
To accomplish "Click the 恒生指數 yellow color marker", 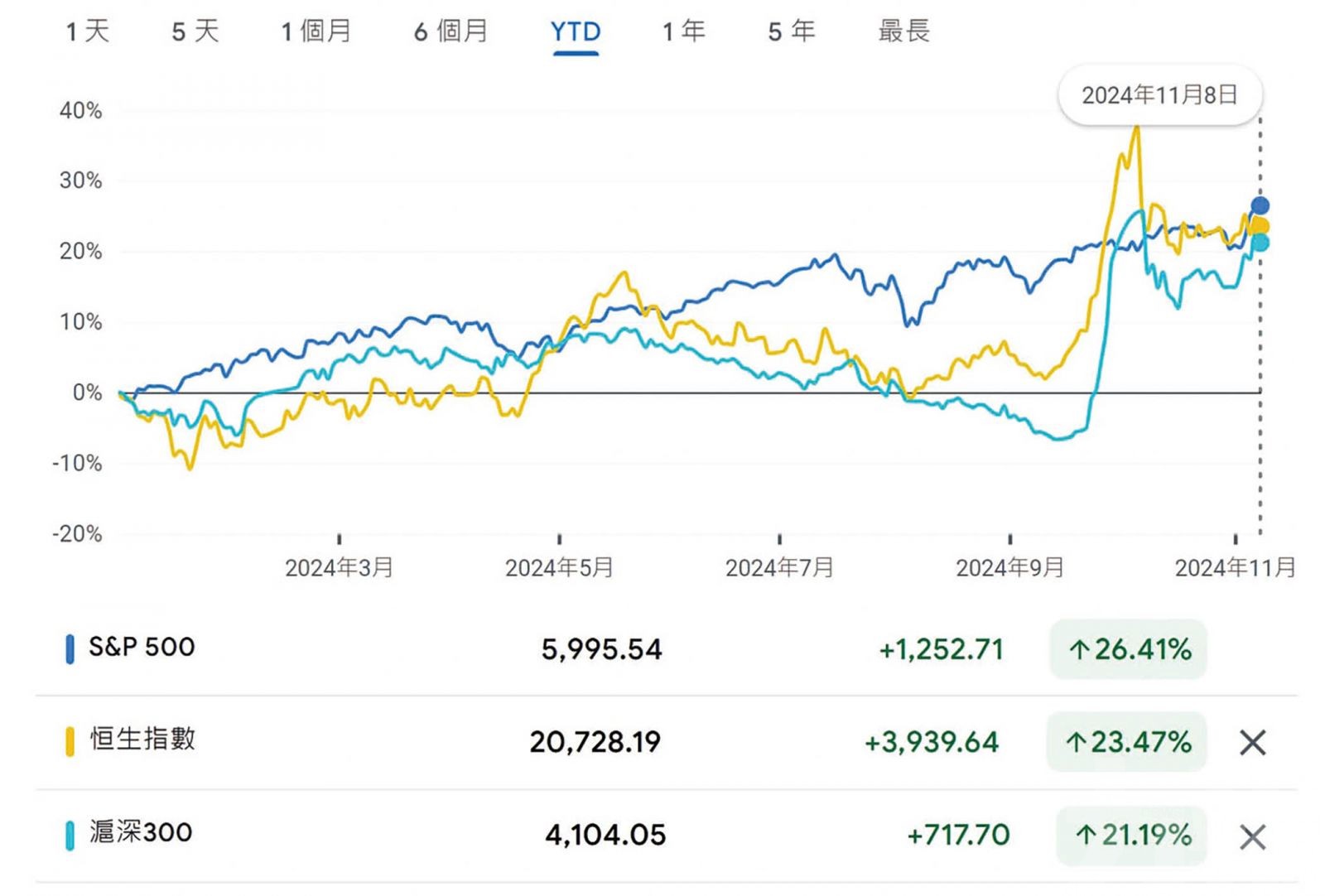I will (70, 741).
